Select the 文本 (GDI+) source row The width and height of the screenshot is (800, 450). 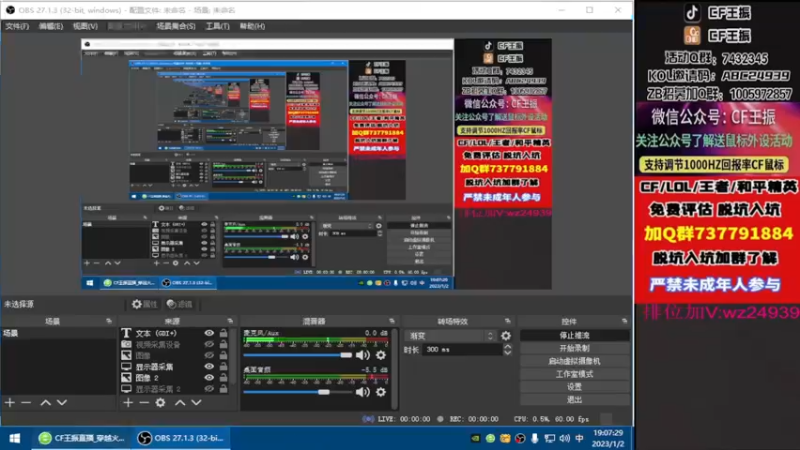coord(174,333)
